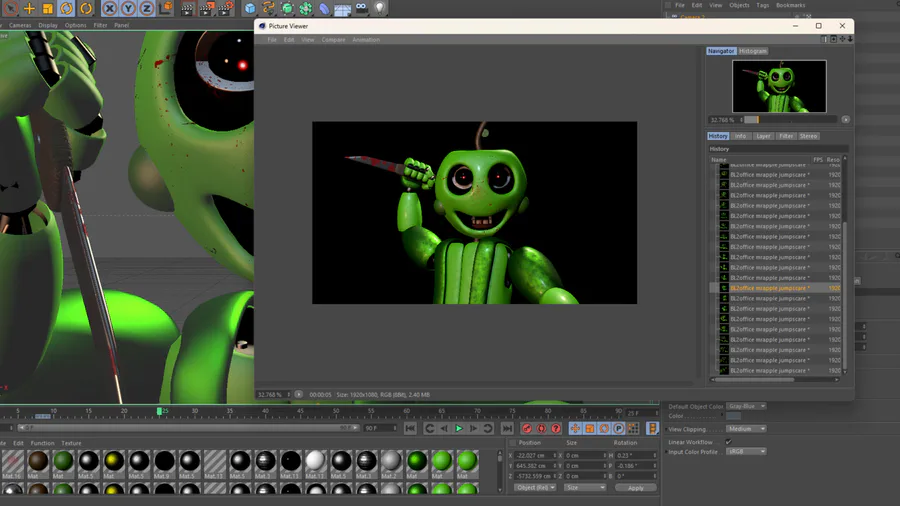Click the red Keyframe Selection question icon
This screenshot has width=900, height=506.
click(556, 429)
